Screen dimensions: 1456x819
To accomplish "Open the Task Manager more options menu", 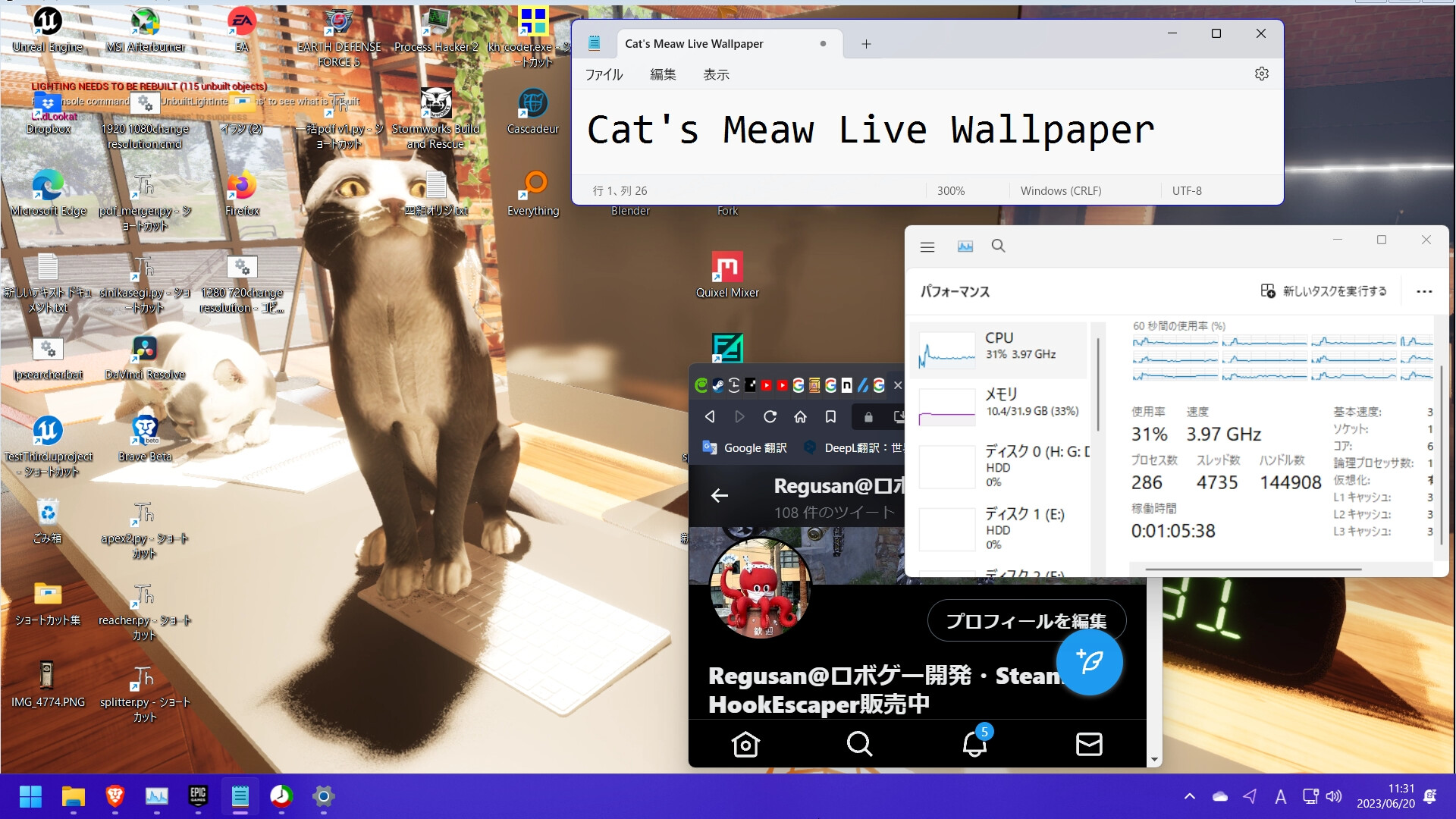I will [1424, 291].
